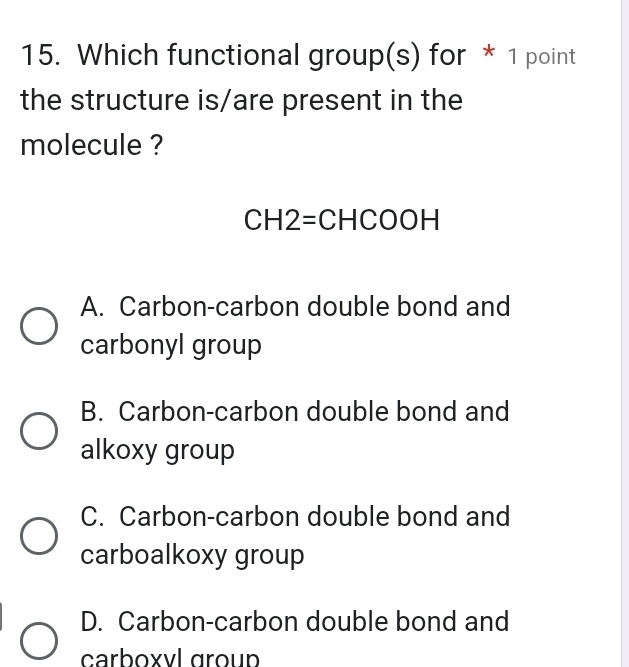Click the 'B. Carbon-carbon double bond and' line
This screenshot has height=667, width=629.
tap(295, 411)
